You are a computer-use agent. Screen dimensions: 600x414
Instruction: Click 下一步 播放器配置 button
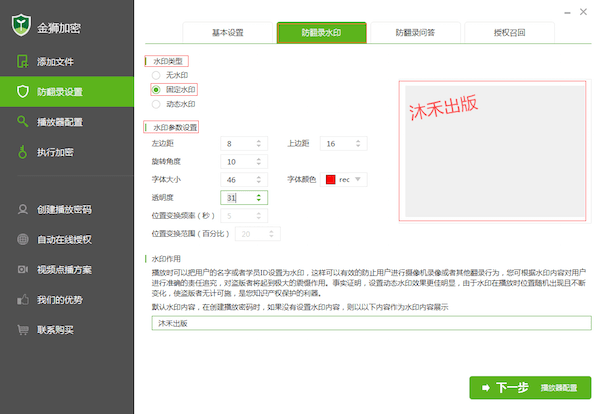[530, 388]
